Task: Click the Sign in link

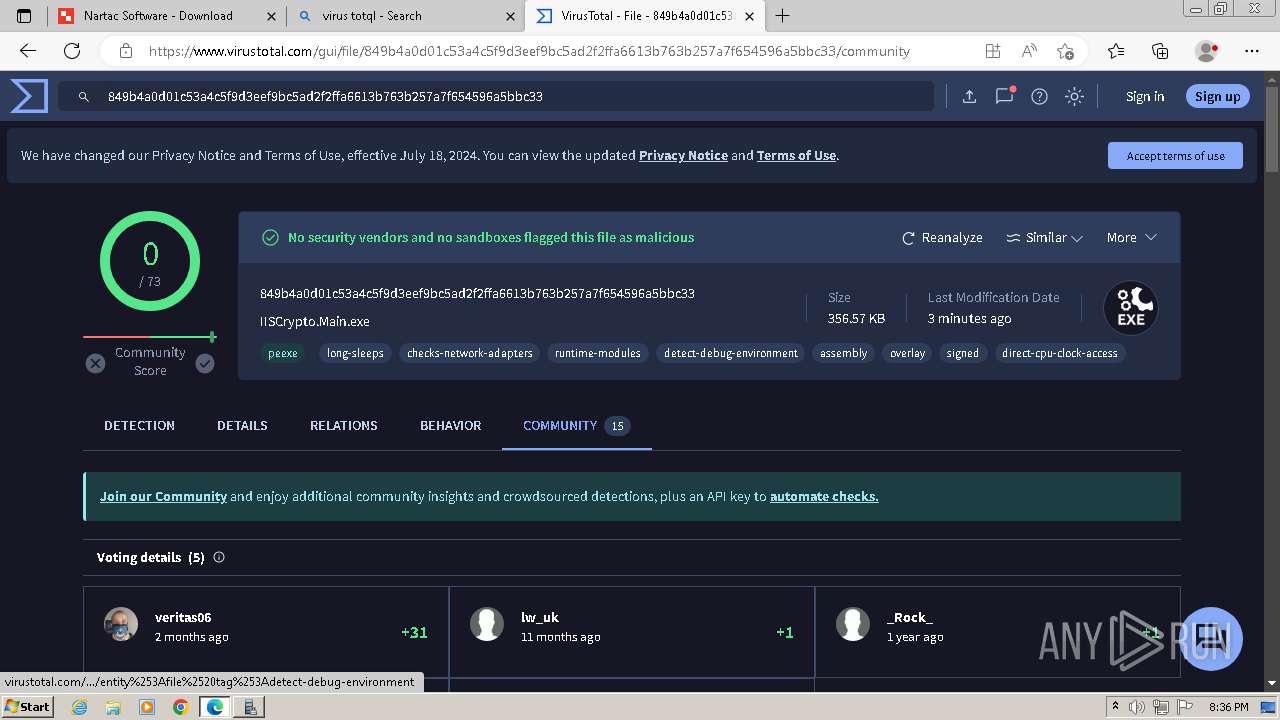Action: [x=1145, y=96]
